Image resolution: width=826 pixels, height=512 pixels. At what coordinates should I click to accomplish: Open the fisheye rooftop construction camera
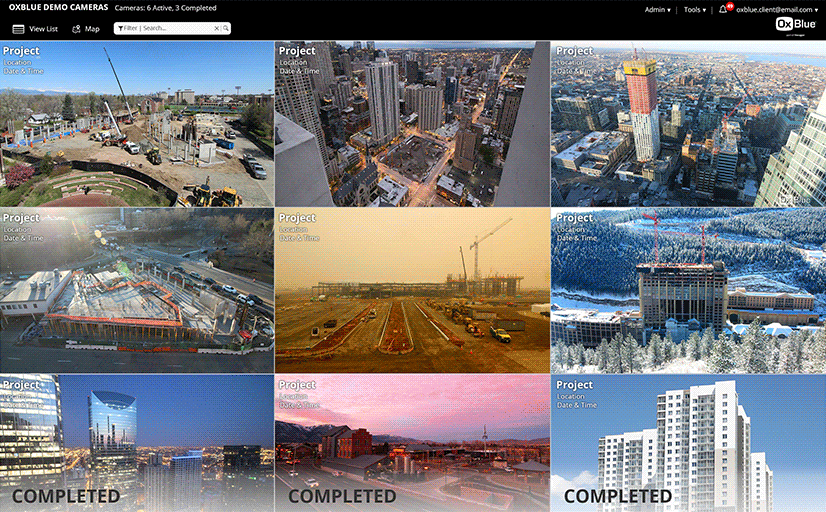click(x=137, y=290)
